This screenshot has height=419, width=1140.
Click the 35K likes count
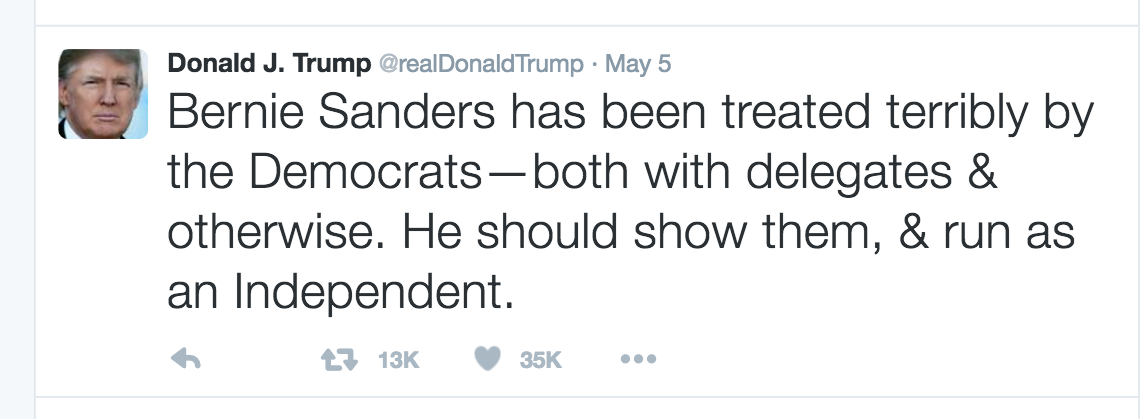click(x=541, y=360)
